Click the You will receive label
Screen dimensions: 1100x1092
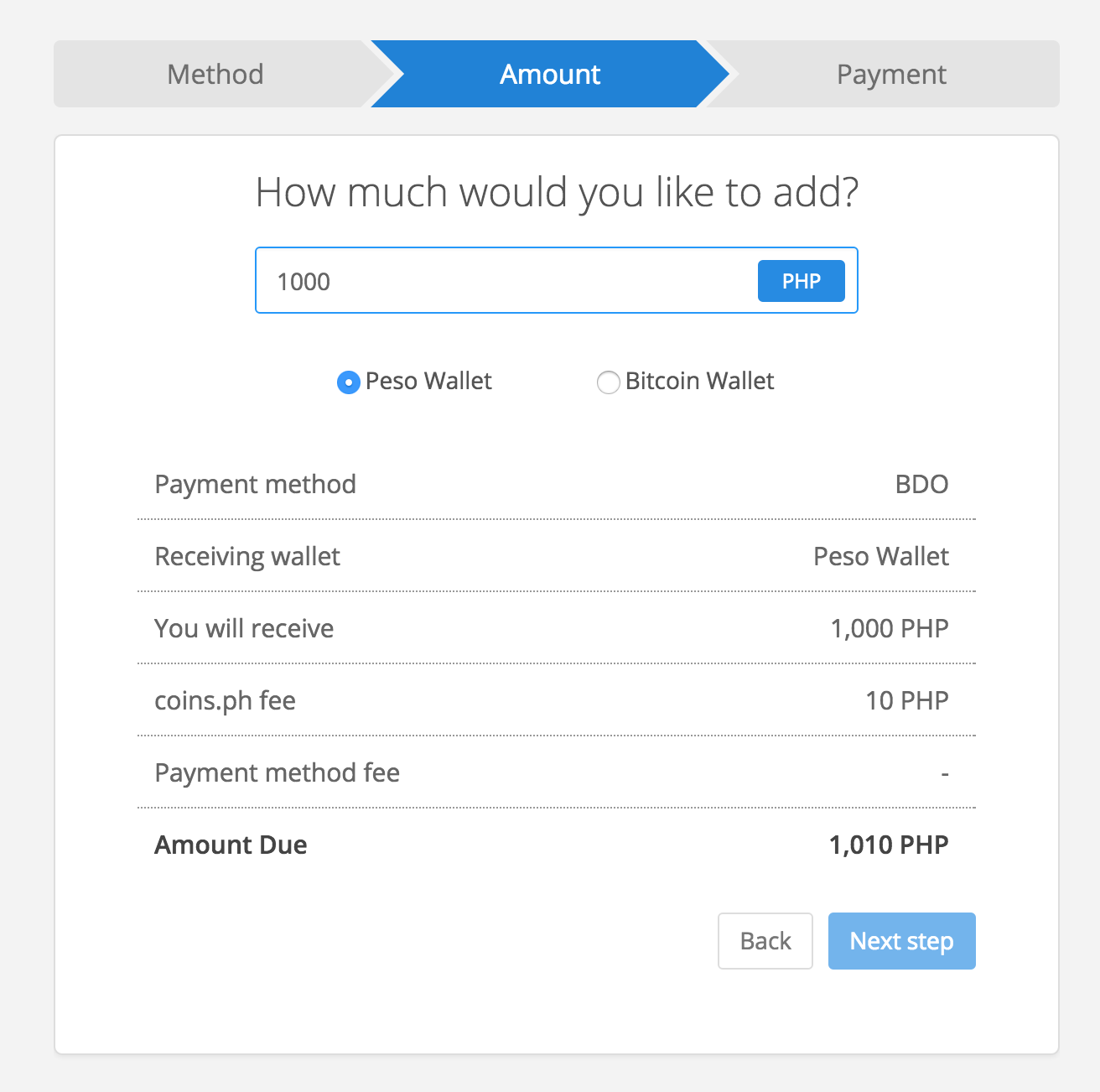coord(244,628)
